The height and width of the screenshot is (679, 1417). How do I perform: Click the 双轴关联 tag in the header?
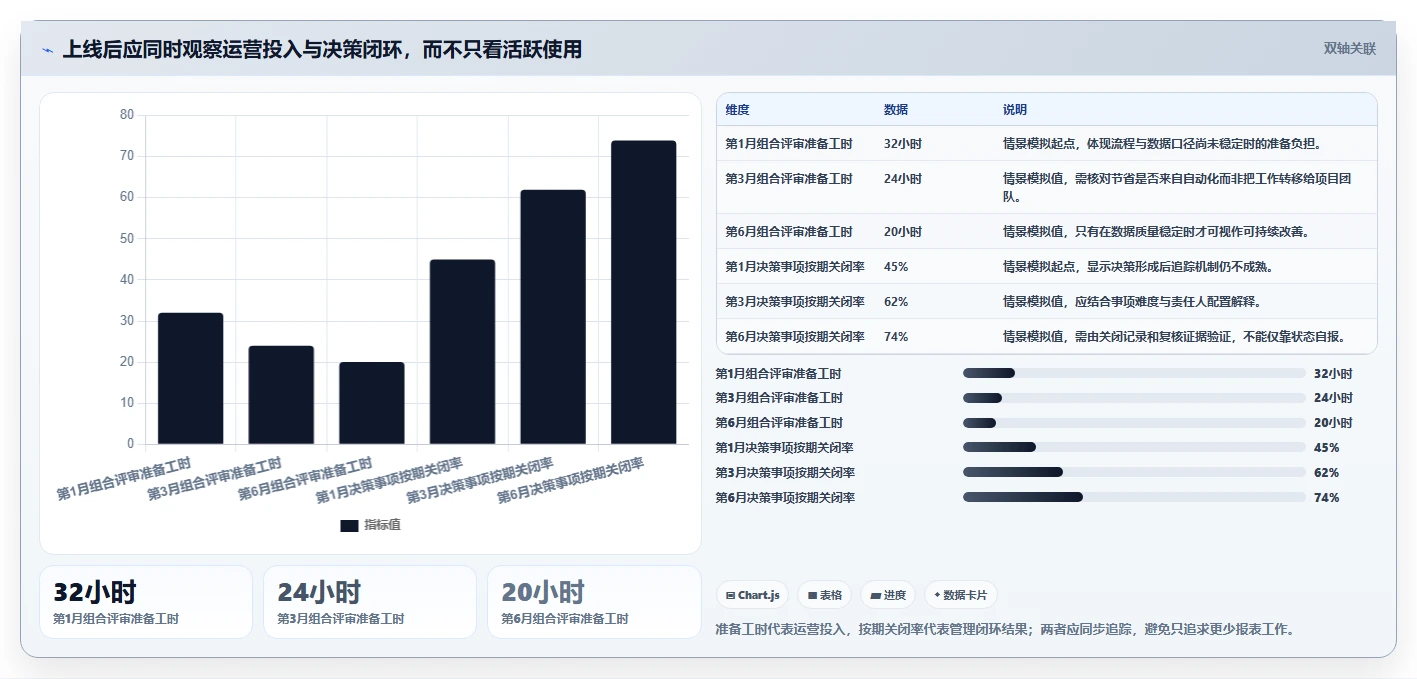(x=1350, y=48)
